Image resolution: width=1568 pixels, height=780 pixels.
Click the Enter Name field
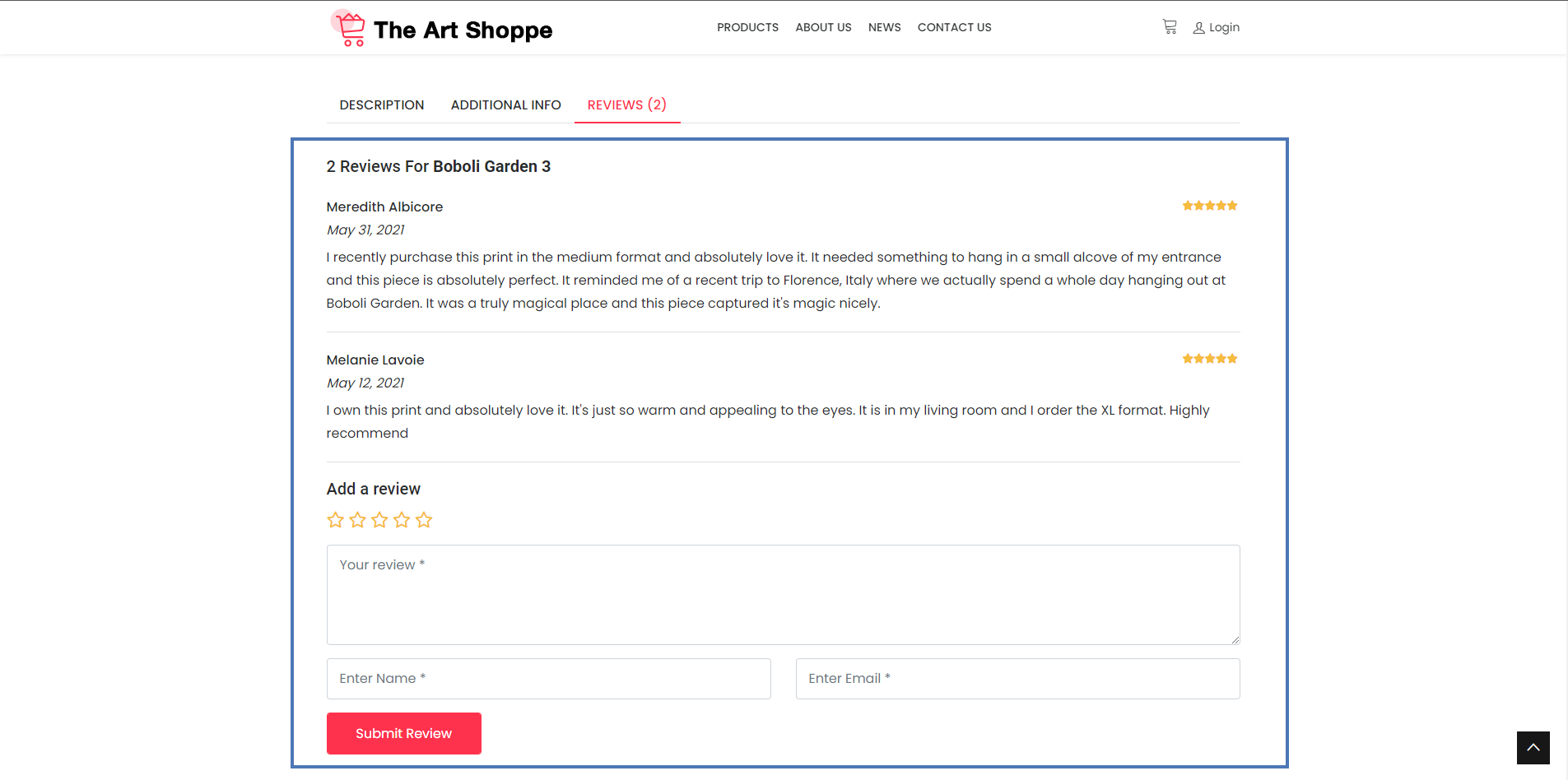(x=548, y=679)
